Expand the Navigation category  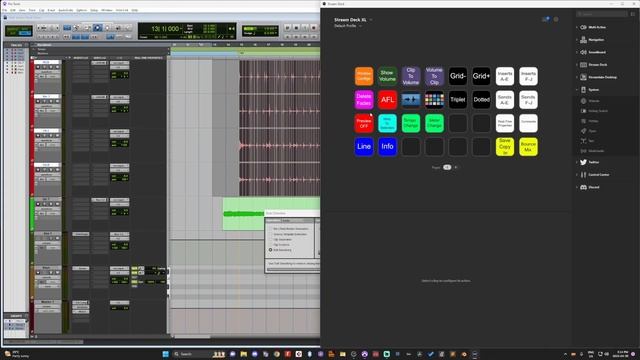(x=593, y=40)
